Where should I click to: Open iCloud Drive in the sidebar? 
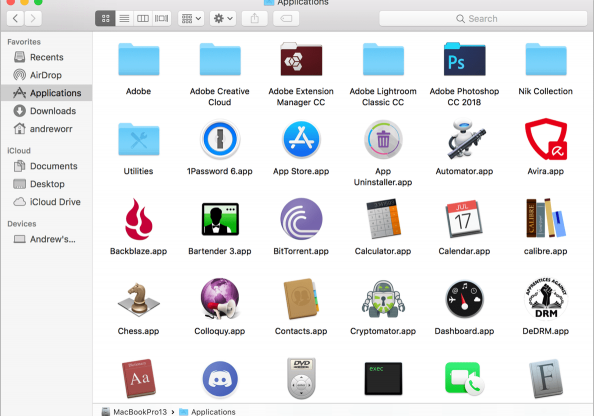coord(46,202)
